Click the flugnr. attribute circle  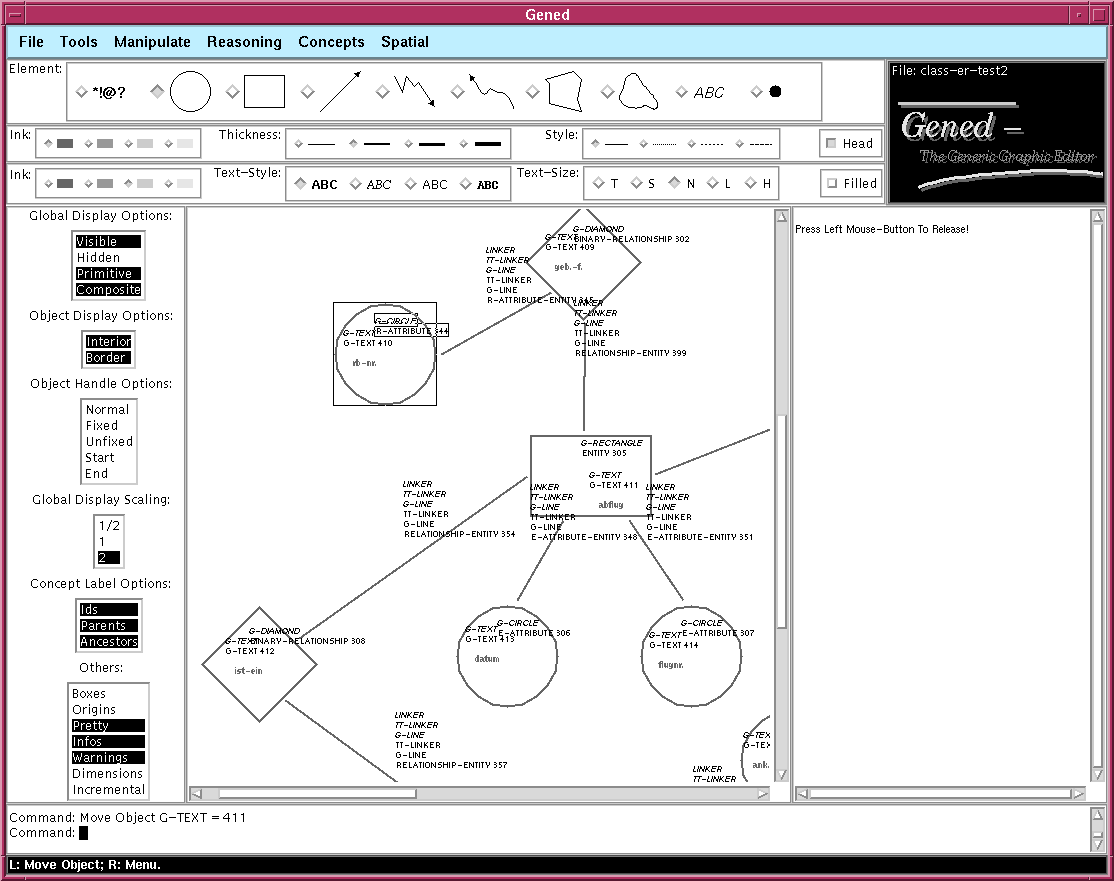691,656
